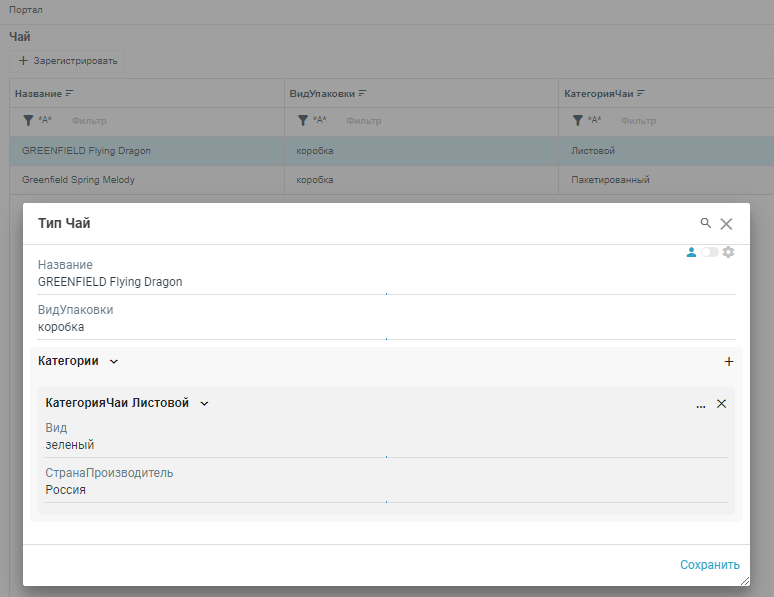774x597 pixels.
Task: Remove the КатегорияЧаи Листовой block with X
Action: click(x=721, y=404)
